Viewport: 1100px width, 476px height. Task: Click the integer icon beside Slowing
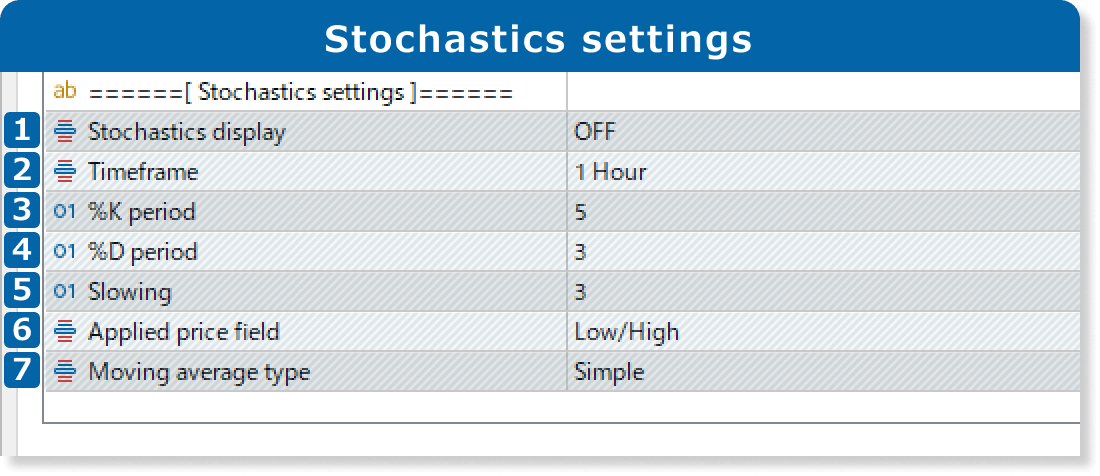point(65,291)
